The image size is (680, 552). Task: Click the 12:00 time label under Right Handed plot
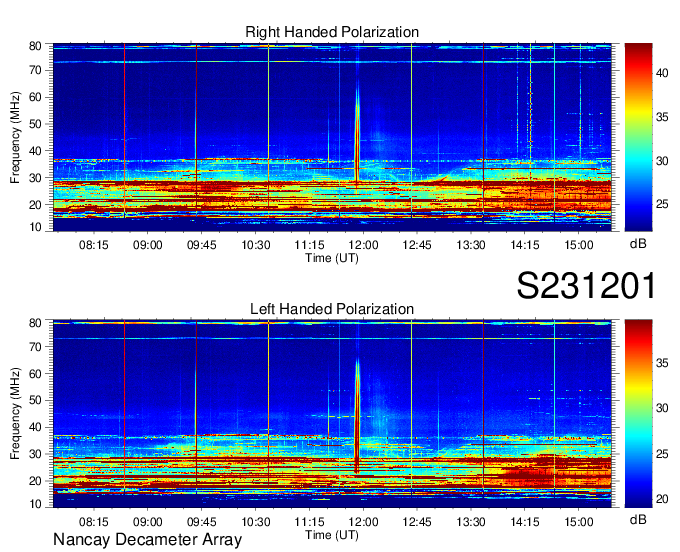363,245
